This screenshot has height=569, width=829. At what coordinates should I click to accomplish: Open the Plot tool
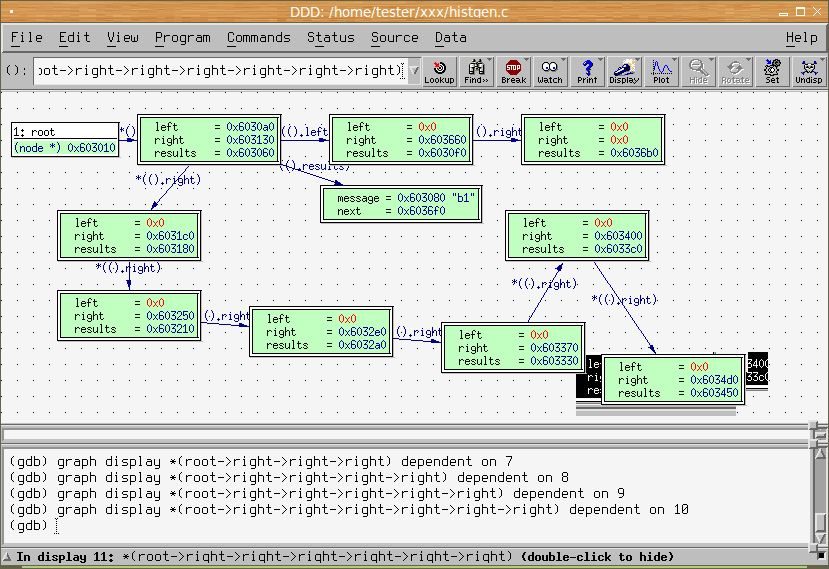coord(661,71)
